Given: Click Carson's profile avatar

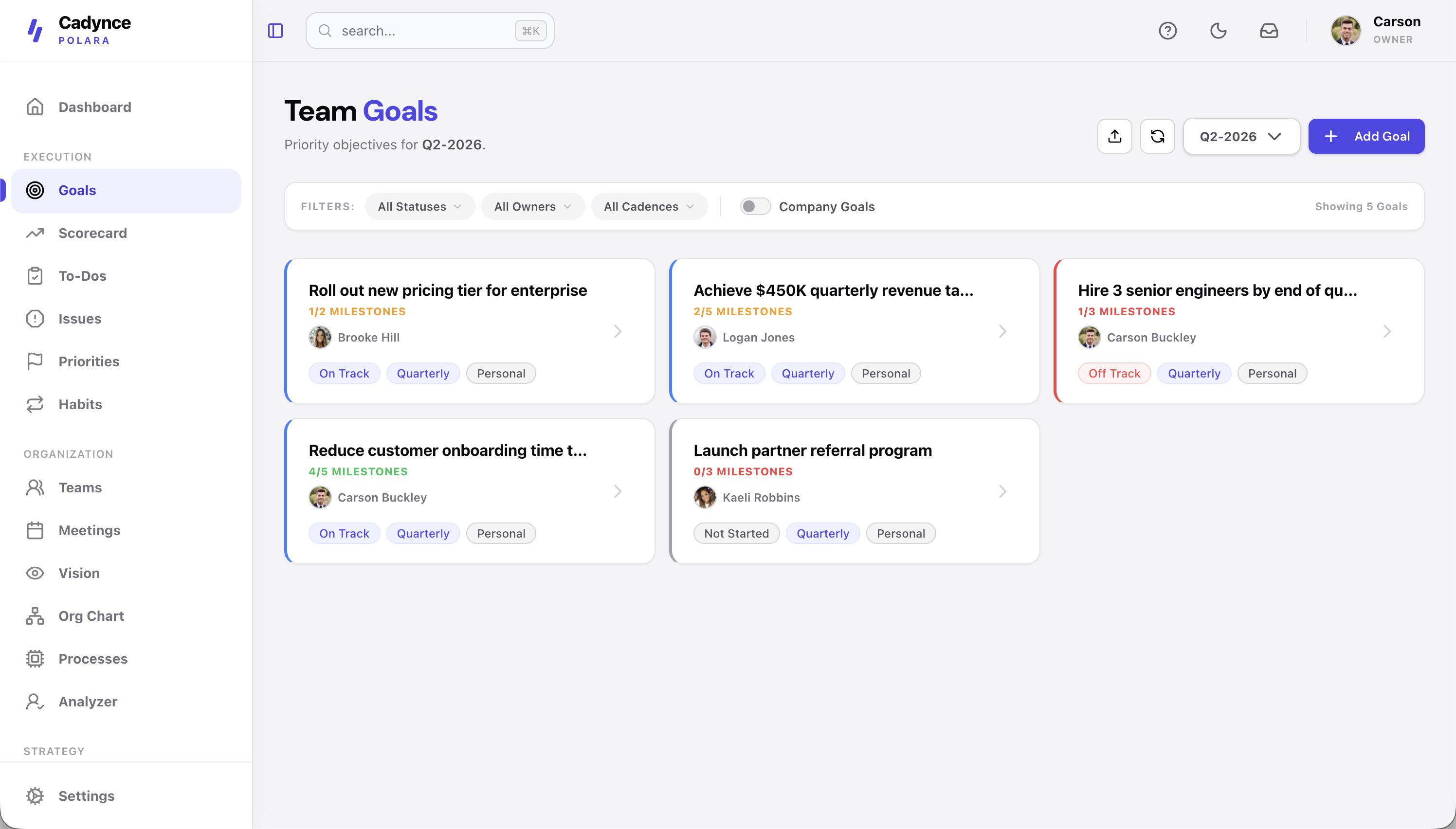Looking at the screenshot, I should [x=1346, y=31].
